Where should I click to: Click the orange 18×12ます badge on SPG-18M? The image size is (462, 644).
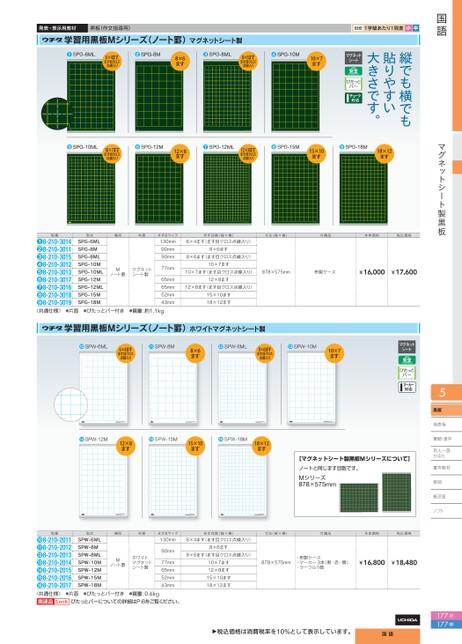384,154
